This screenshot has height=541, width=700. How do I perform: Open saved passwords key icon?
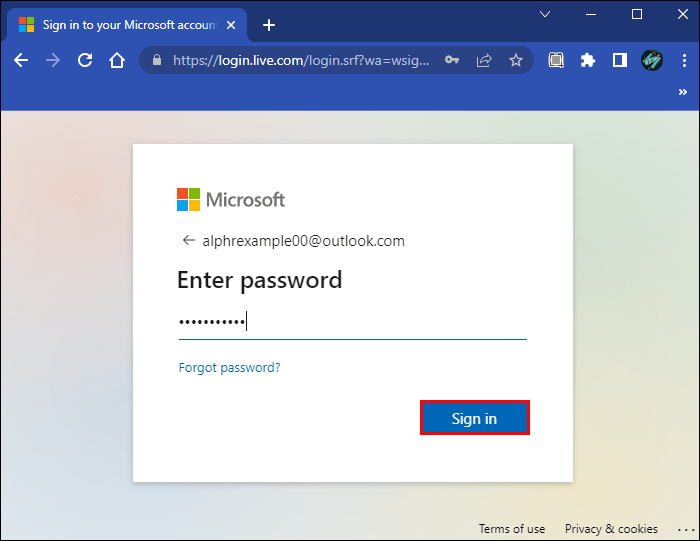pyautogui.click(x=452, y=60)
